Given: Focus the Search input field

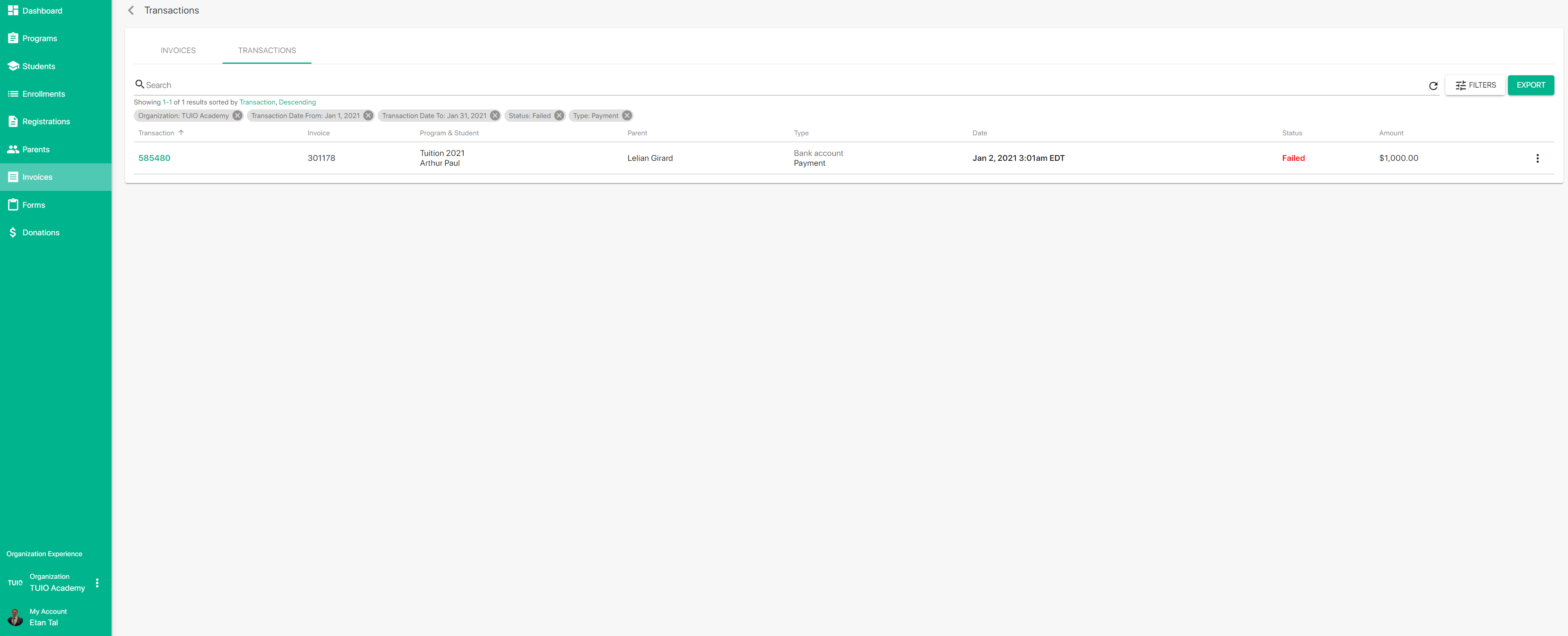Looking at the screenshot, I should (x=785, y=85).
